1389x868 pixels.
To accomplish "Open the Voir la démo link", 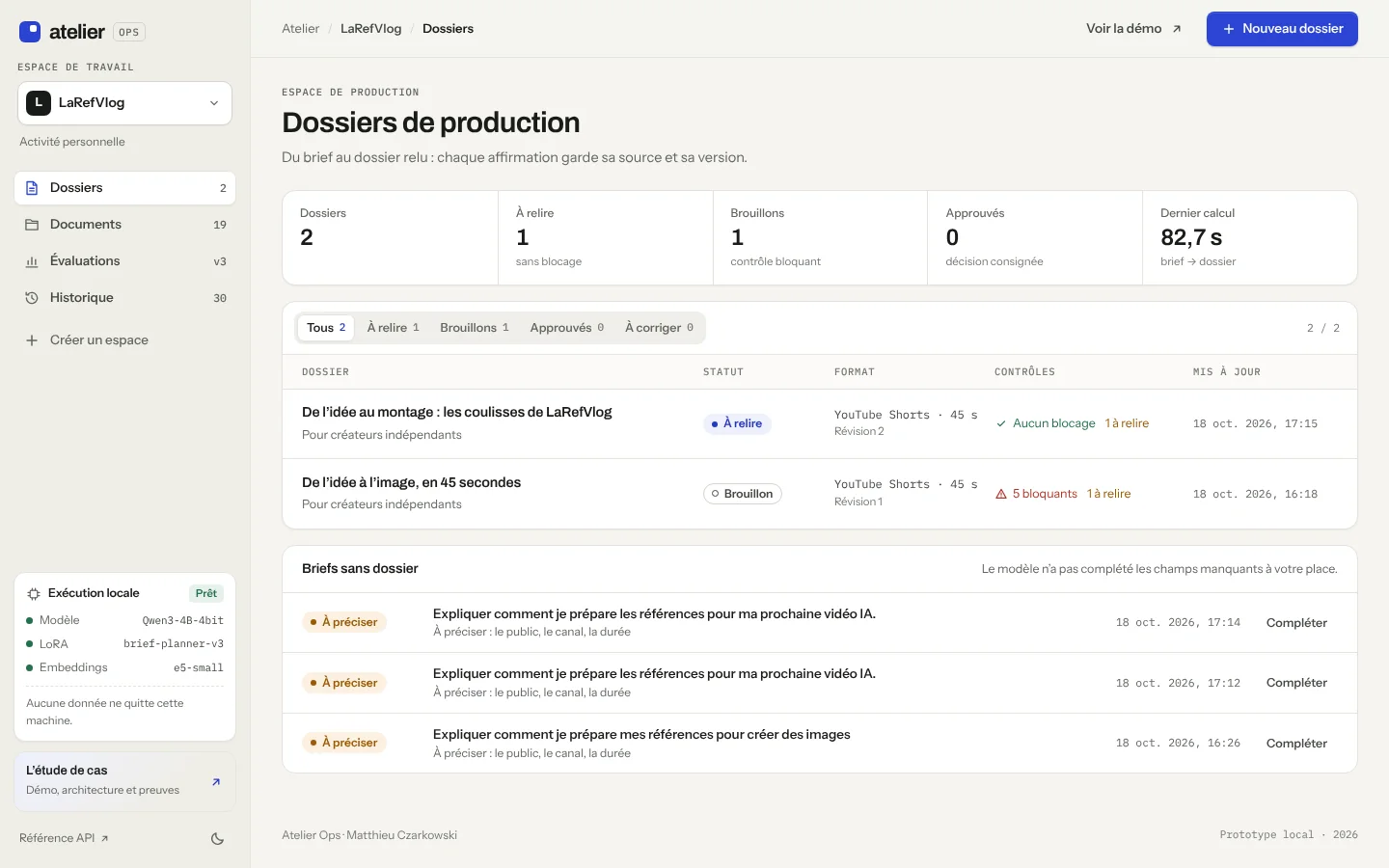I will pos(1133,29).
